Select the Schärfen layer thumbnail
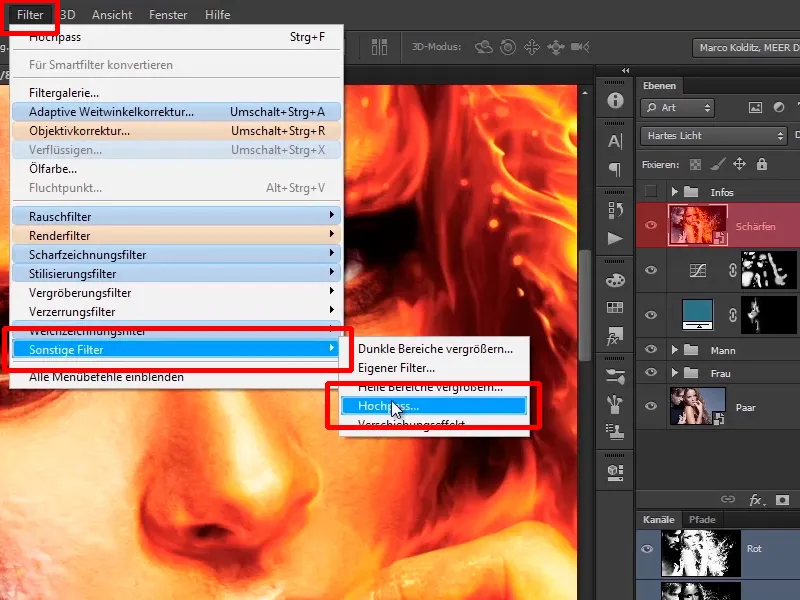Screen dimensions: 800x600 697,225
